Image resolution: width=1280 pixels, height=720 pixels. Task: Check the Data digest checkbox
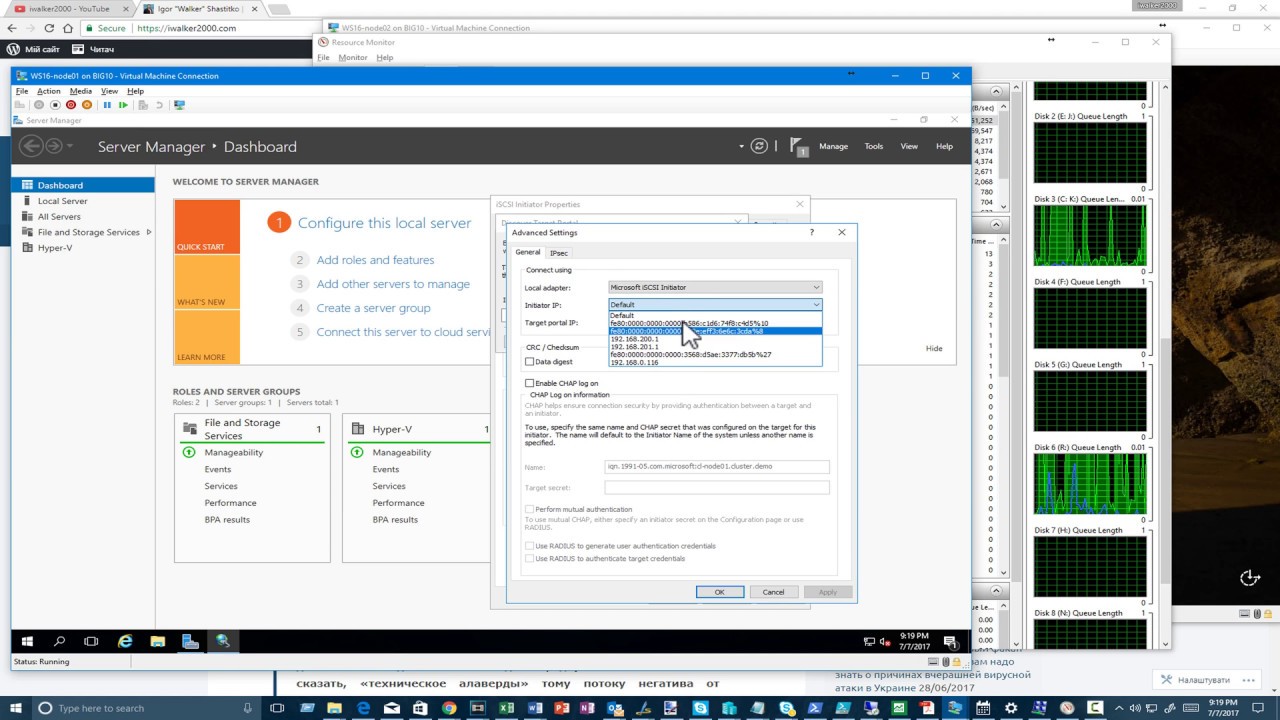tap(530, 362)
